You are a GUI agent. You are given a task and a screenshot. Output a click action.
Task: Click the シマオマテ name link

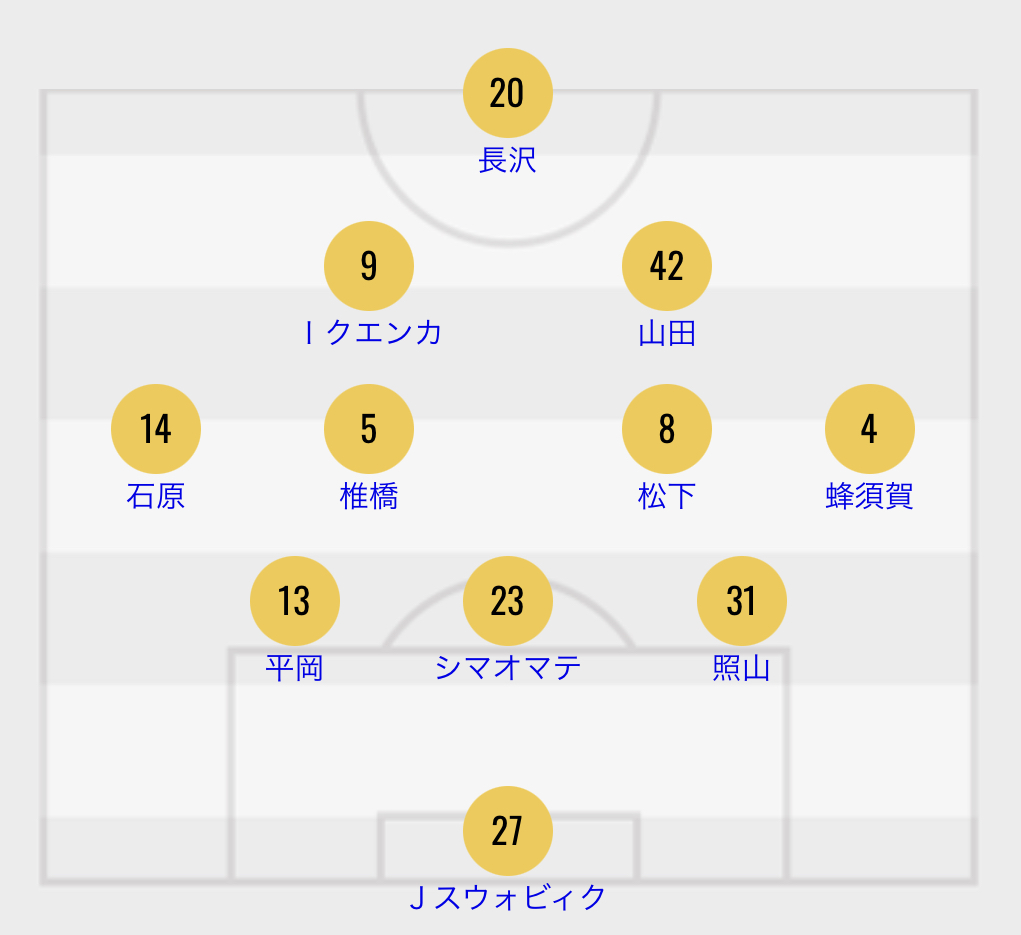coord(507,668)
